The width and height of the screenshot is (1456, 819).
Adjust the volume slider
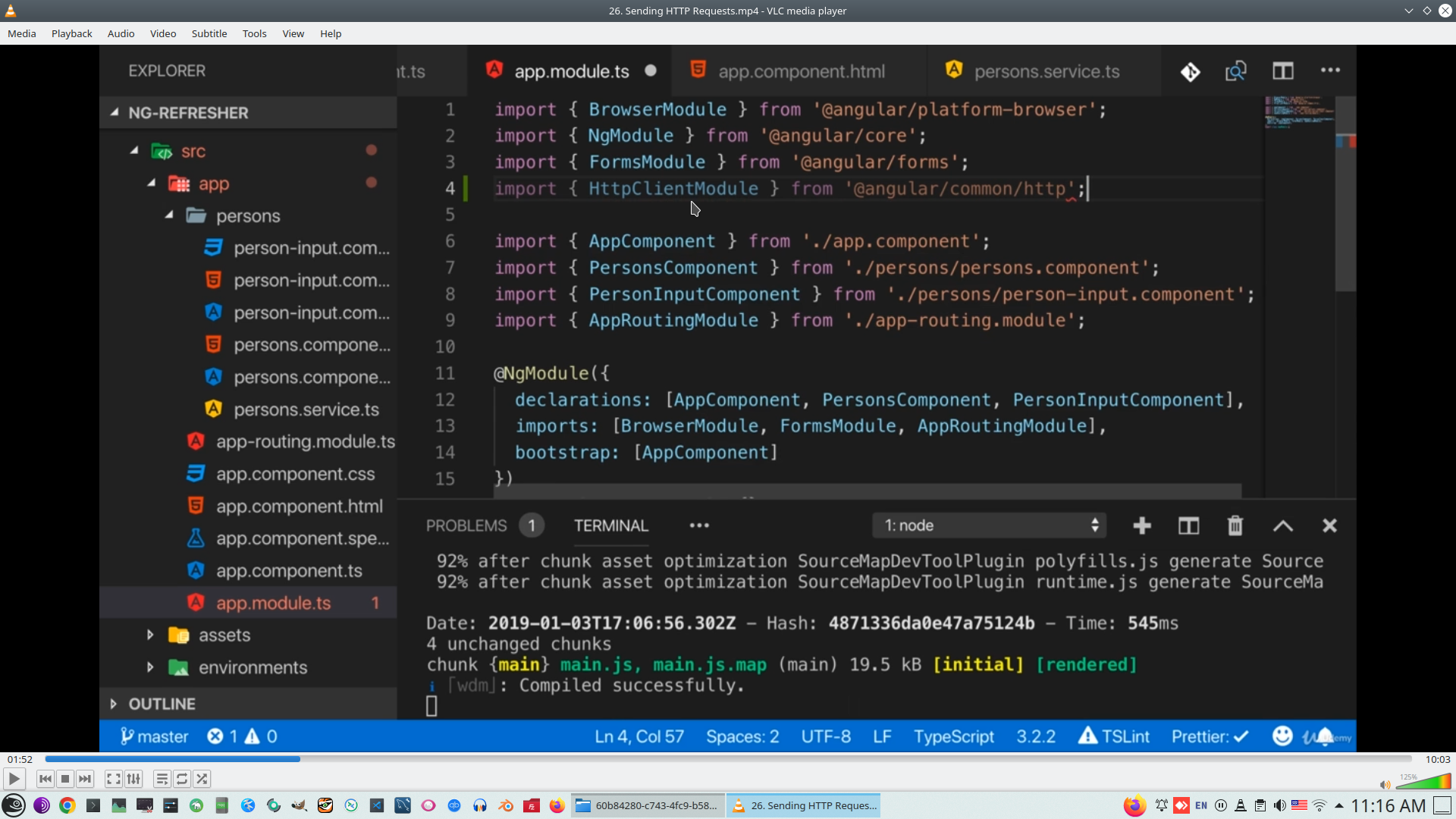[x=1424, y=782]
